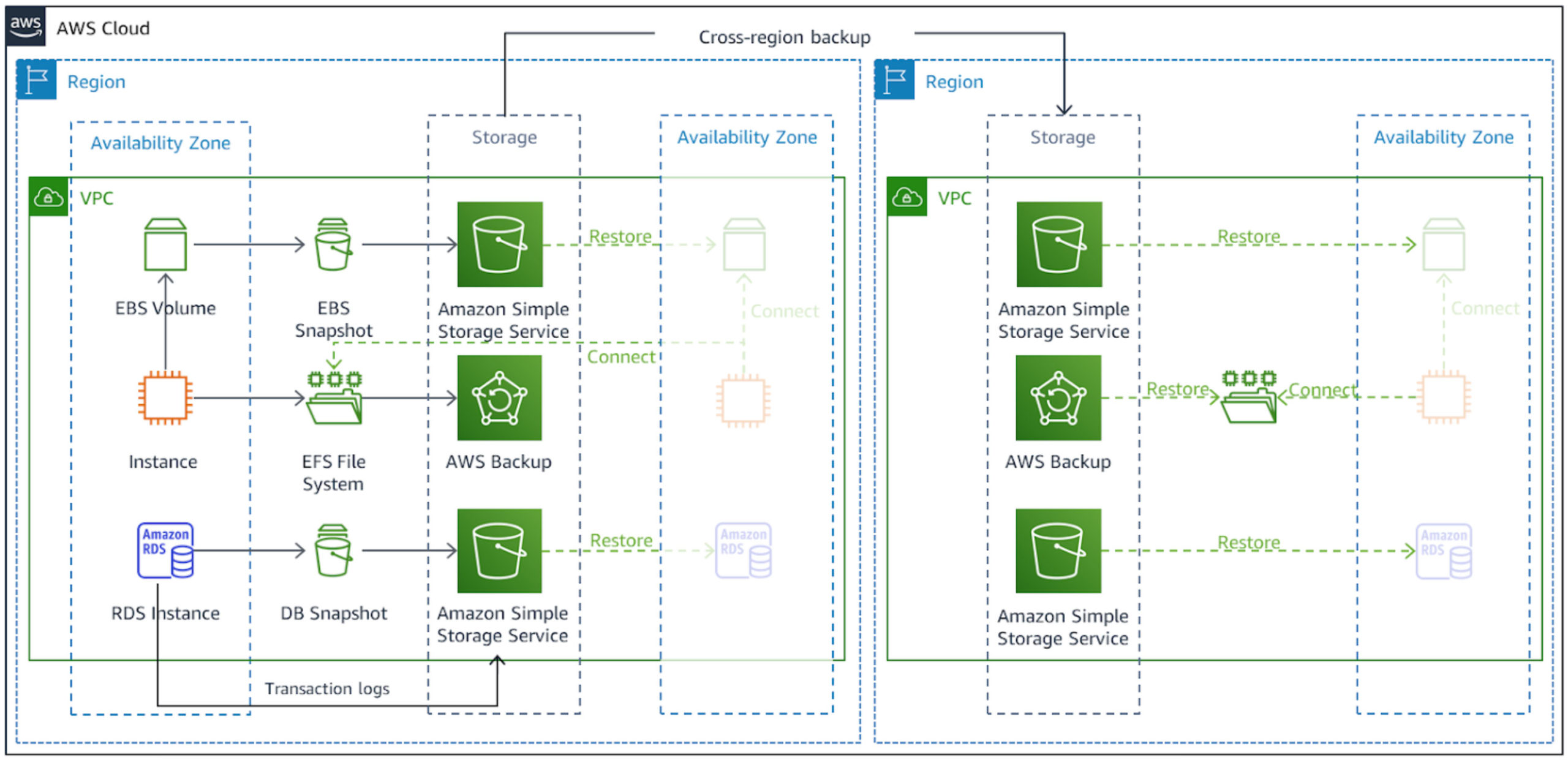The image size is (1568, 760).
Task: Select faded restored RDS icon in left Region
Action: click(744, 550)
